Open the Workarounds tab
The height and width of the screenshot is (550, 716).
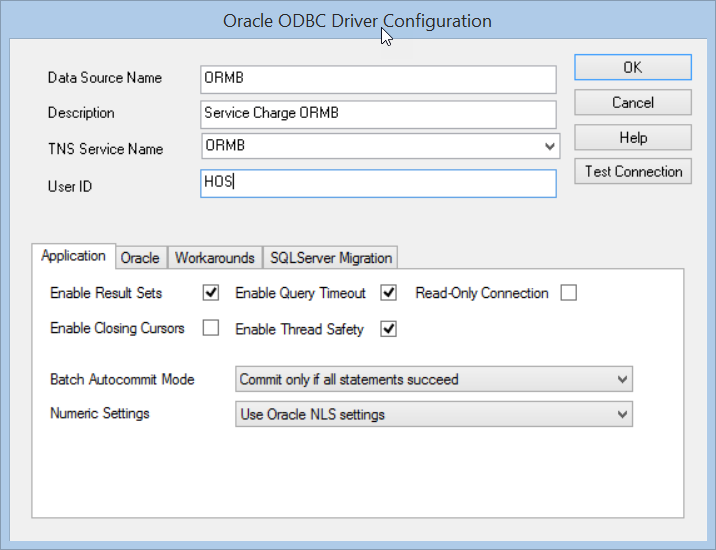[x=214, y=258]
